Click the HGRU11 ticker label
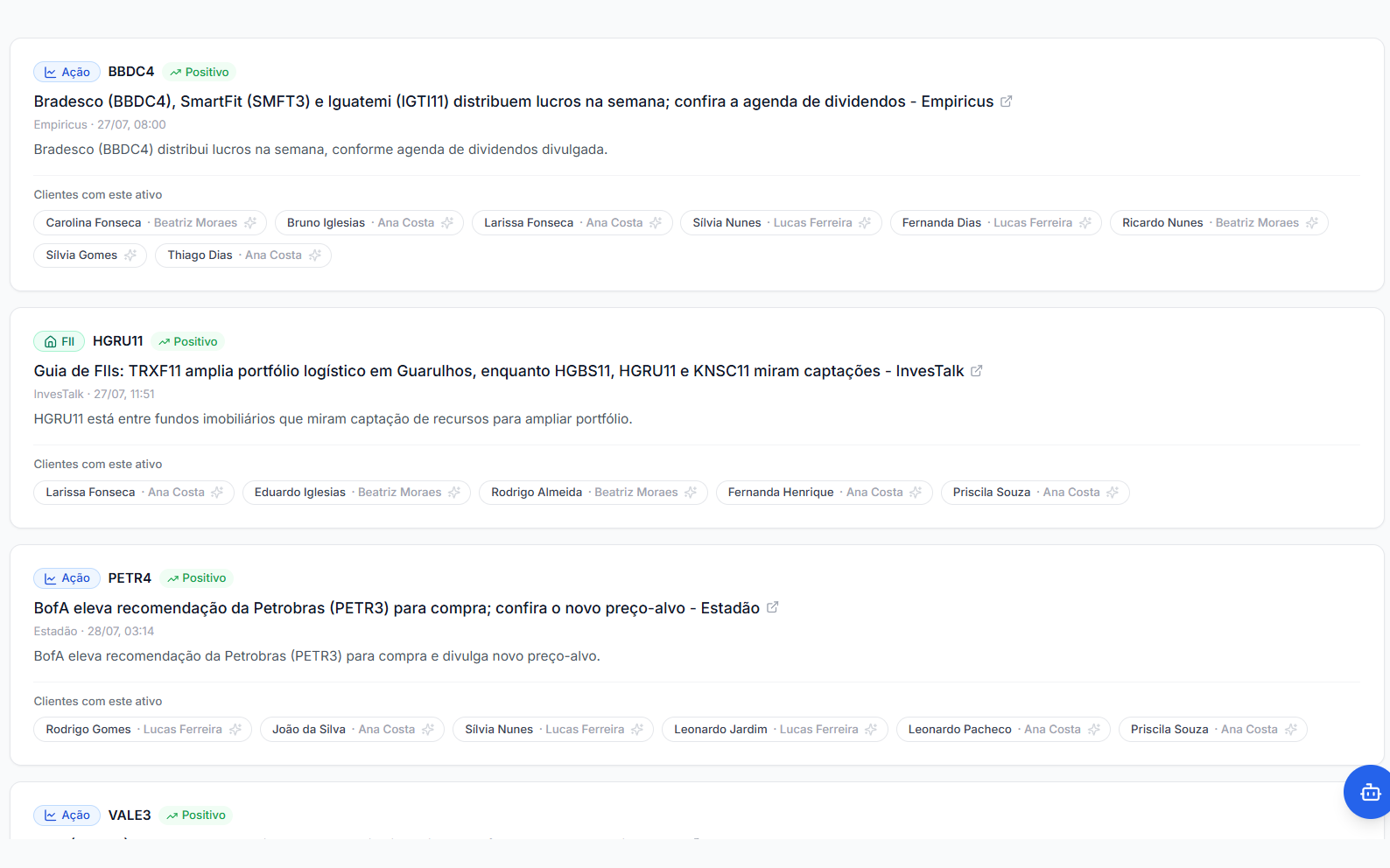1390x868 pixels. [118, 341]
